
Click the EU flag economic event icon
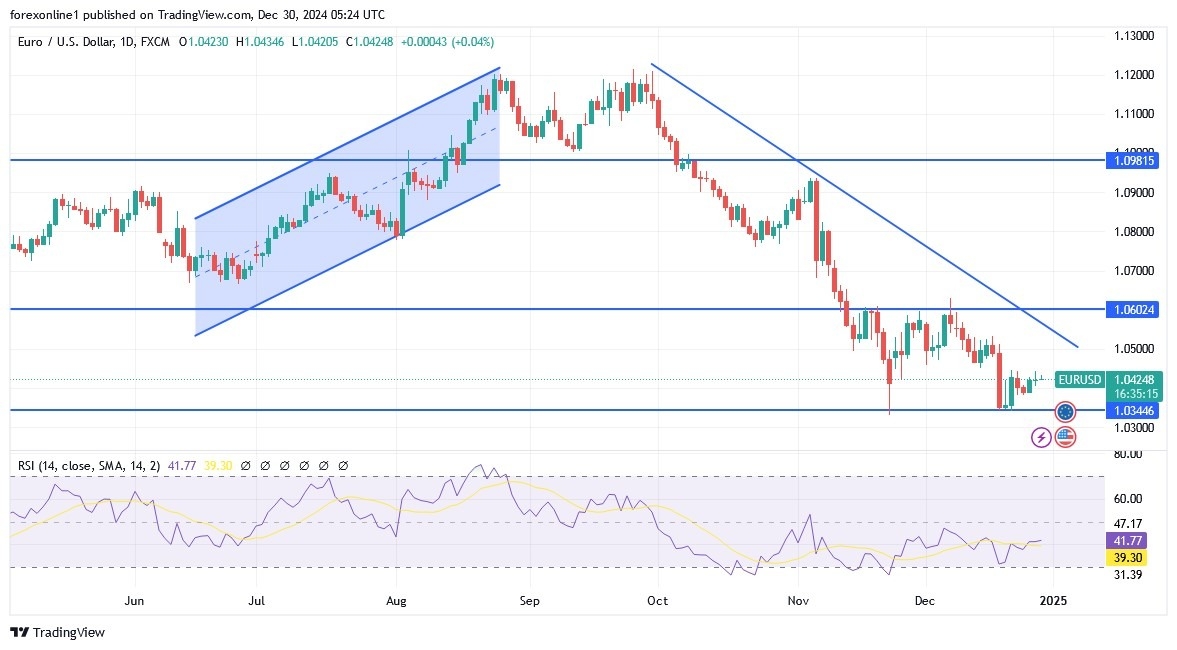[x=1065, y=411]
